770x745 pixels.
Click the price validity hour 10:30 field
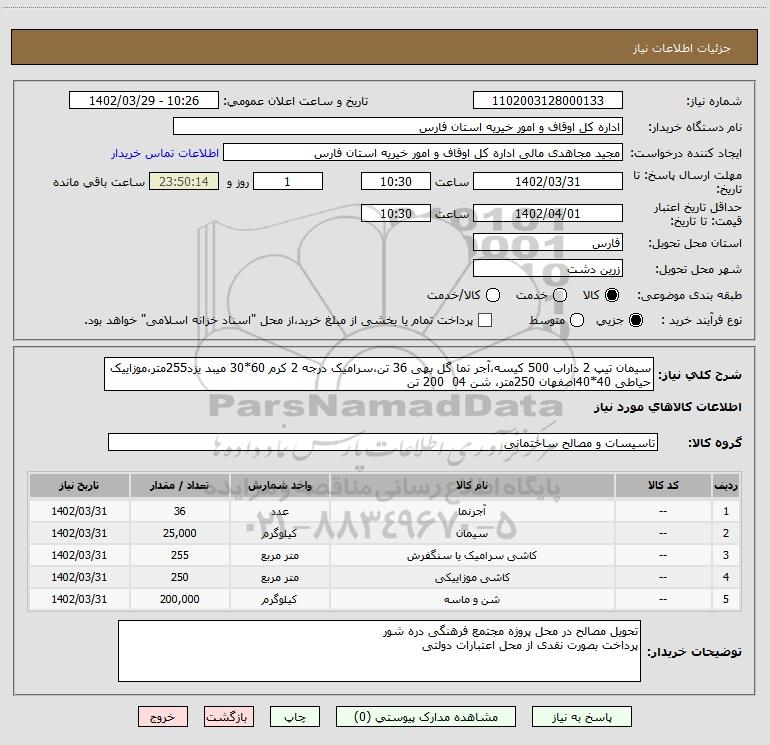click(x=396, y=213)
